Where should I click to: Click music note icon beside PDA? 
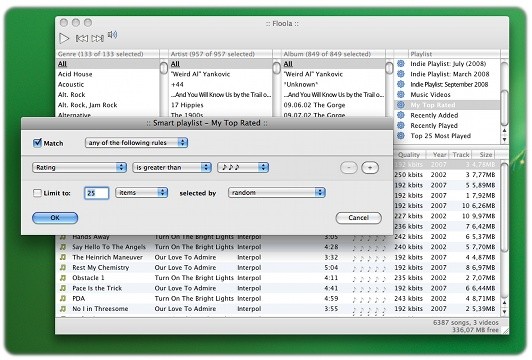point(63,298)
